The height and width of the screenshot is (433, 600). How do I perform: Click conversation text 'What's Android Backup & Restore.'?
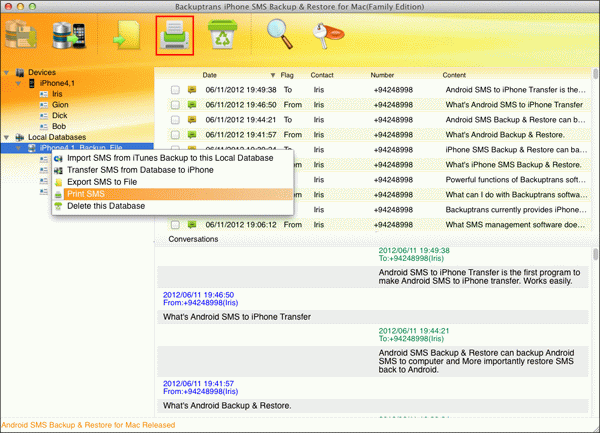pyautogui.click(x=227, y=405)
